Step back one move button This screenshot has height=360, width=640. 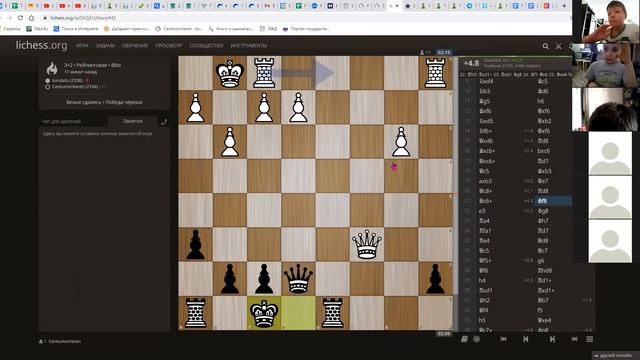[526, 339]
